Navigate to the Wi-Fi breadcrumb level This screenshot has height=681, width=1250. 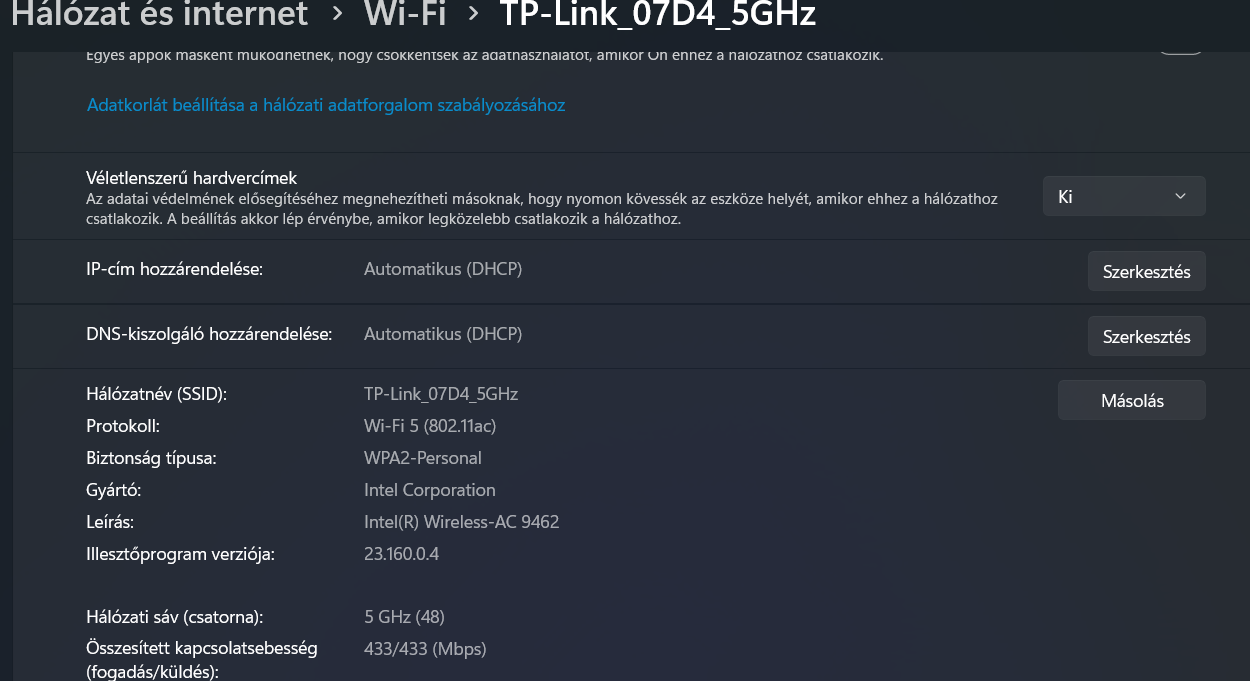[x=405, y=14]
